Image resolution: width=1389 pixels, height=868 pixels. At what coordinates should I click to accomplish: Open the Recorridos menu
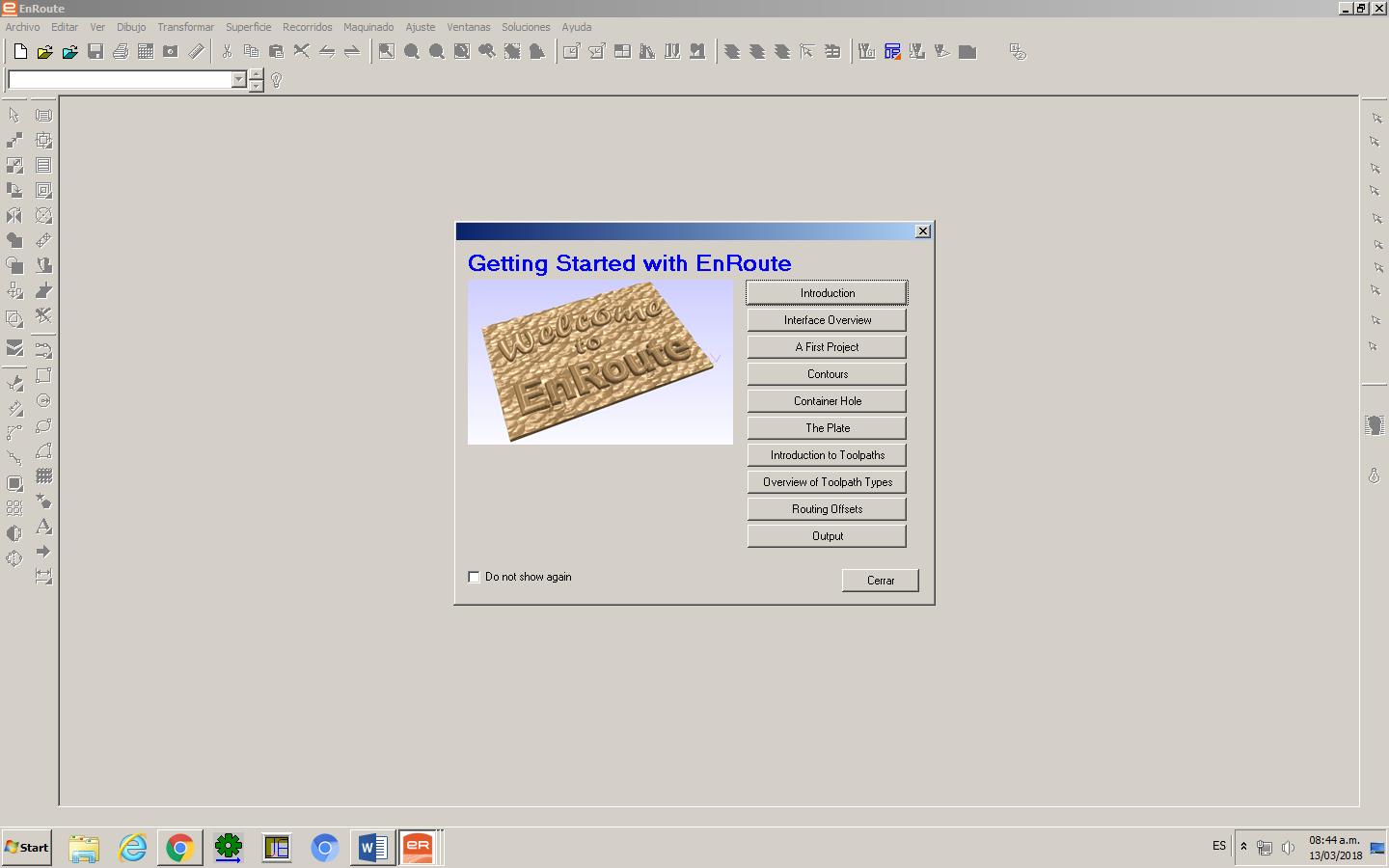pos(308,27)
